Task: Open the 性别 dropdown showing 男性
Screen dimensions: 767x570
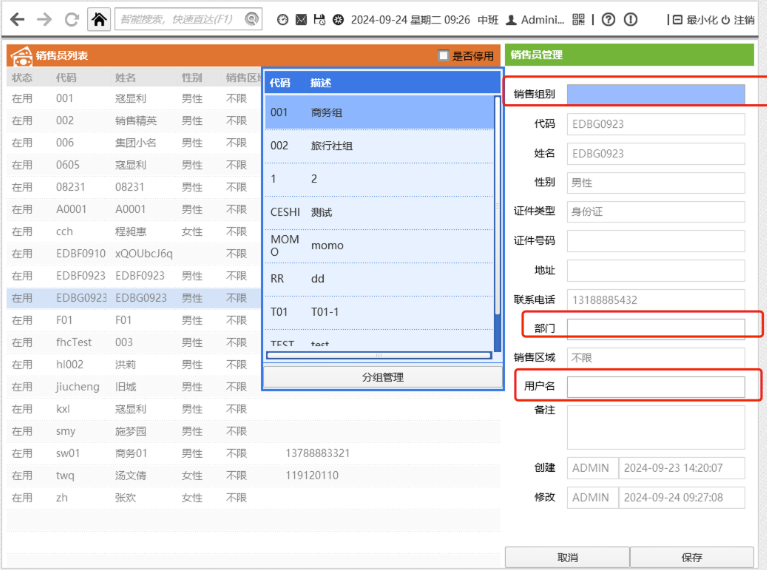Action: [x=655, y=182]
